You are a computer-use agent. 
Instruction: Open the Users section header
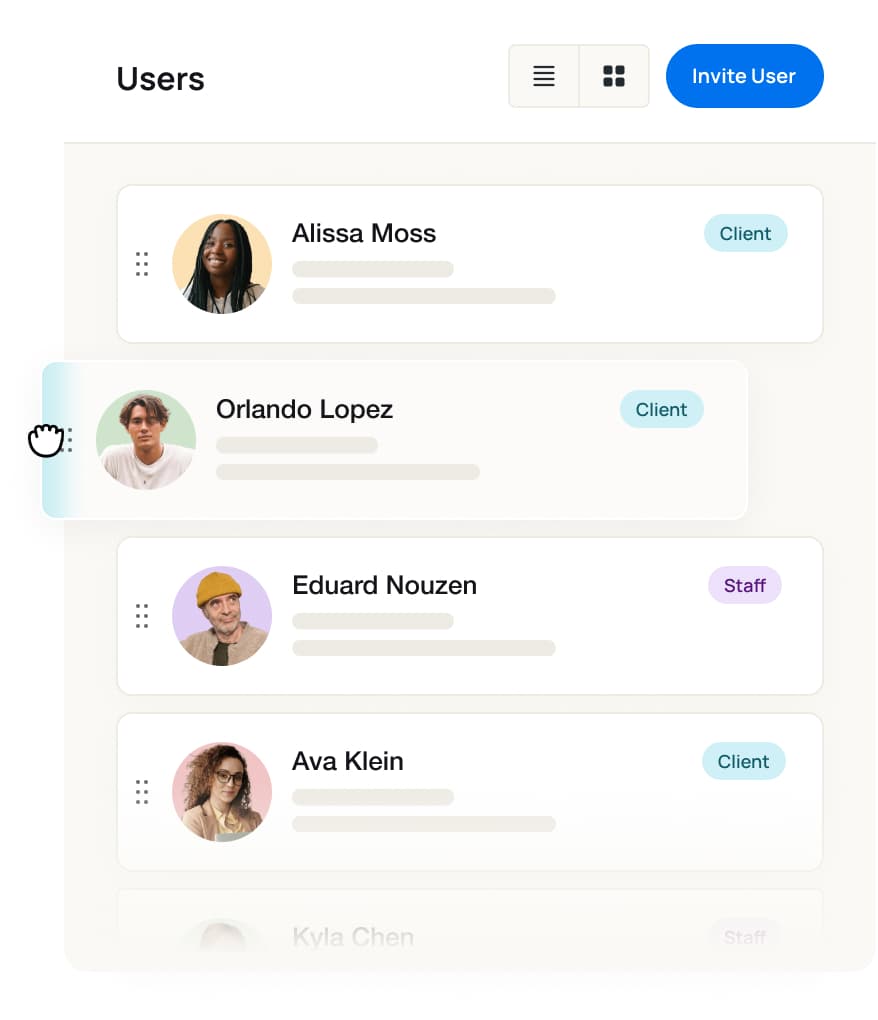pos(160,78)
